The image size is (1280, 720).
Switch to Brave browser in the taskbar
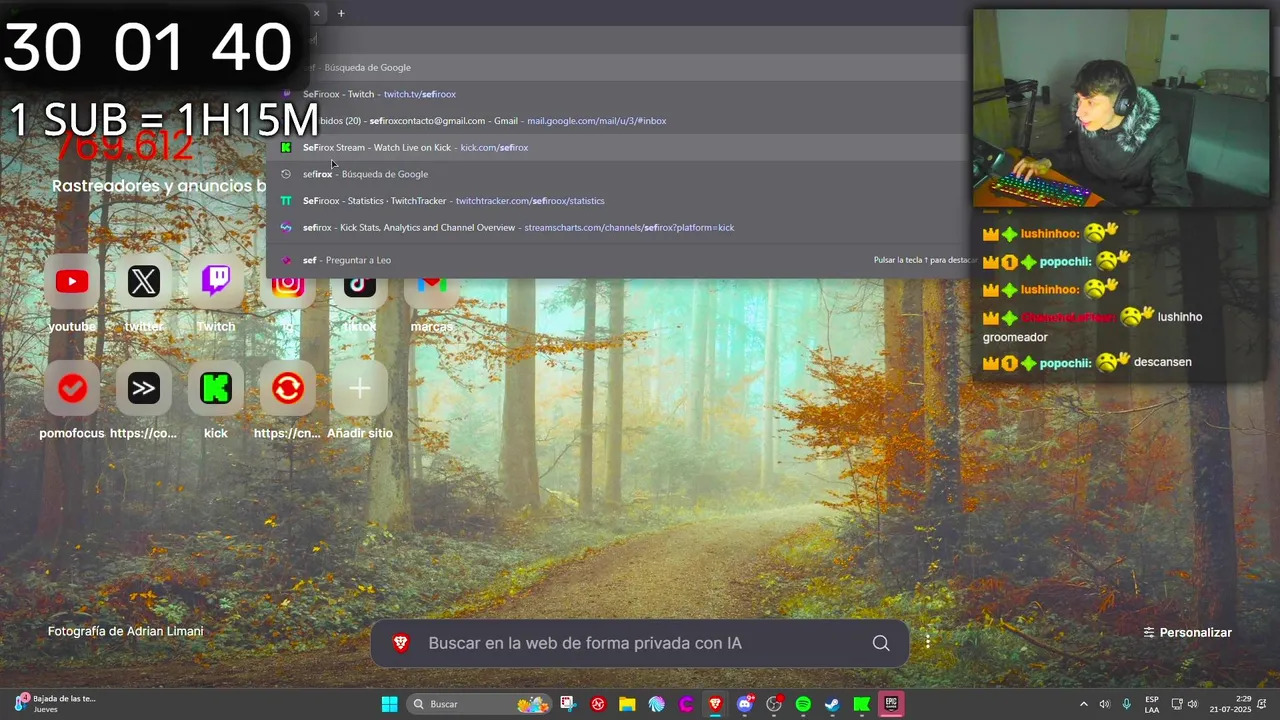[715, 704]
